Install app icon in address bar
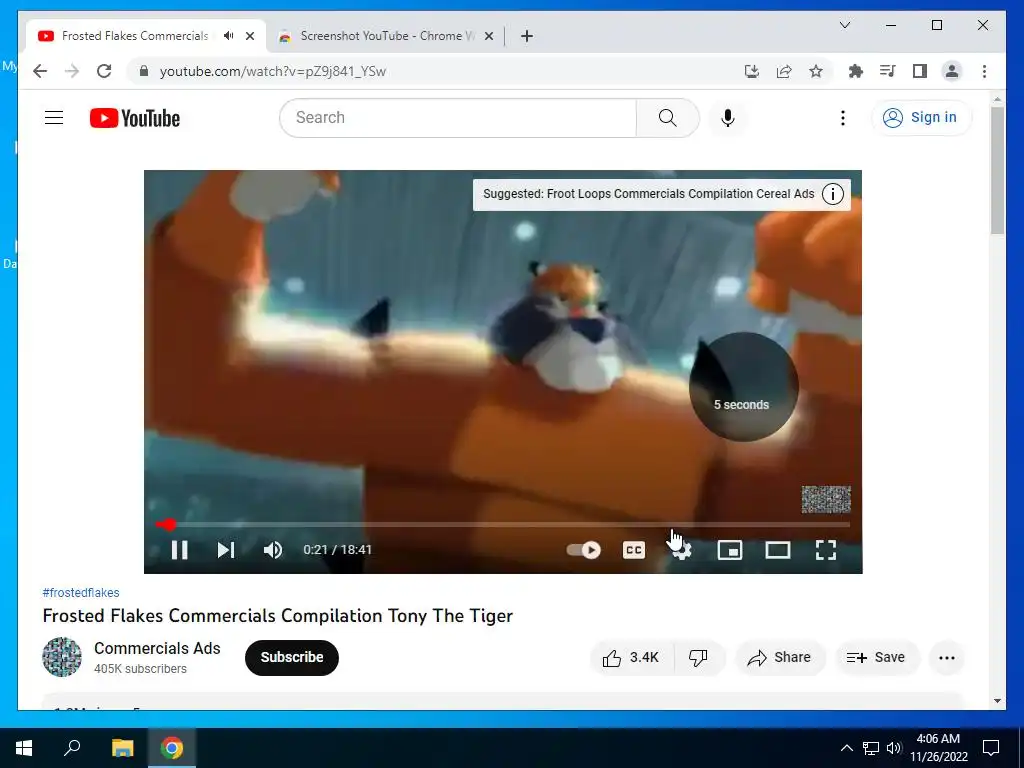 pos(752,71)
